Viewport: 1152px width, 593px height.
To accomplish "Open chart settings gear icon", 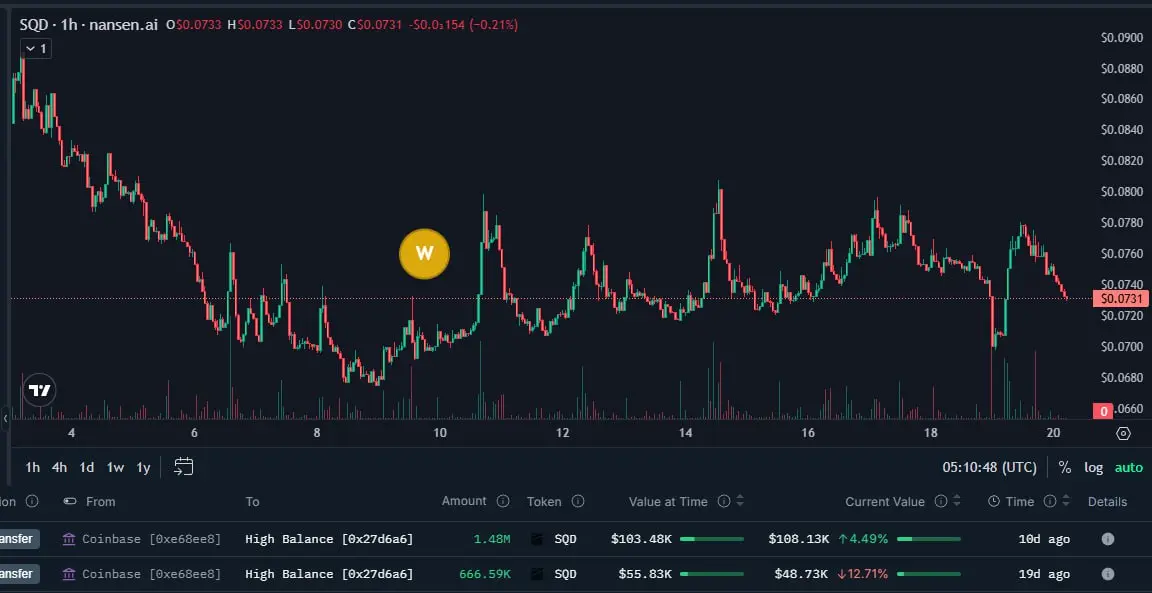I will tap(1123, 434).
